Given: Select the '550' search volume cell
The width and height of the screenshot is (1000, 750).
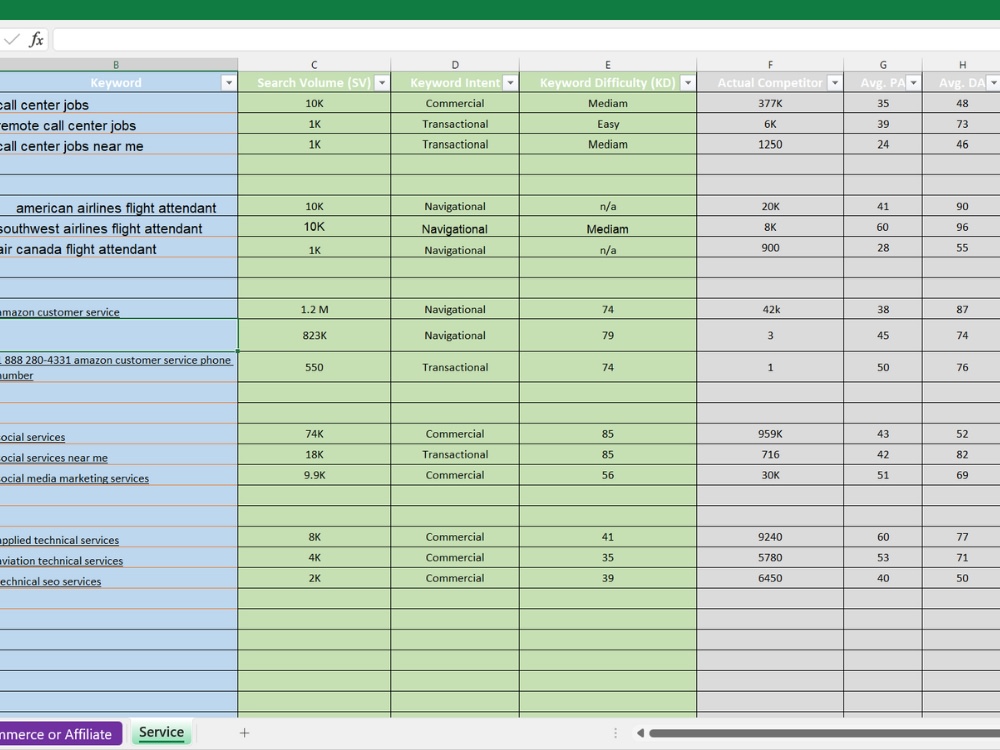Looking at the screenshot, I should pyautogui.click(x=314, y=367).
